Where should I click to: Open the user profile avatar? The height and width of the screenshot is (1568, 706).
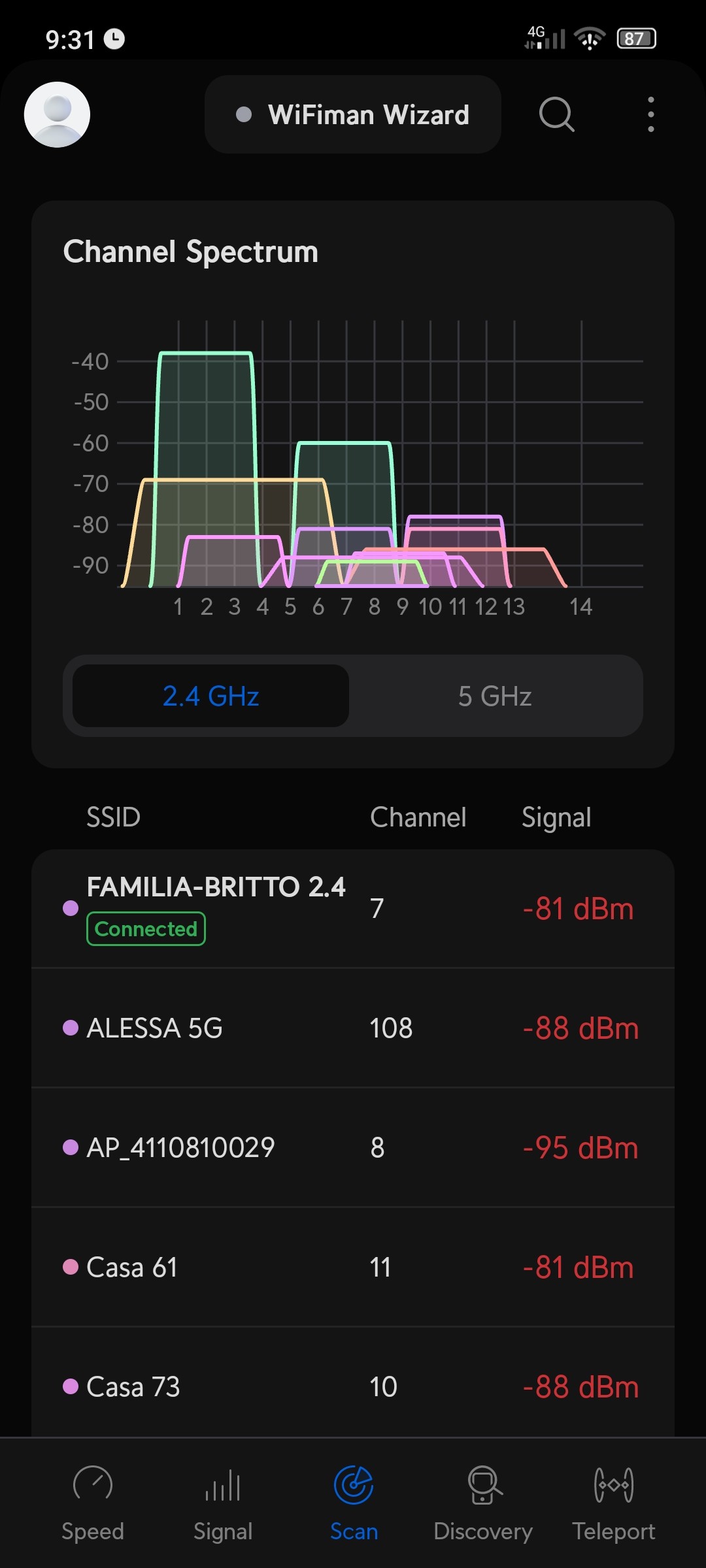[x=57, y=114]
